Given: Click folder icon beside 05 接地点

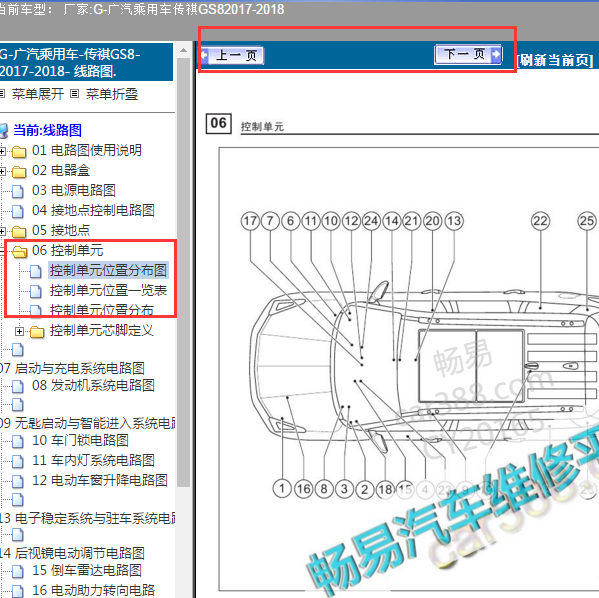Looking at the screenshot, I should tap(19, 232).
